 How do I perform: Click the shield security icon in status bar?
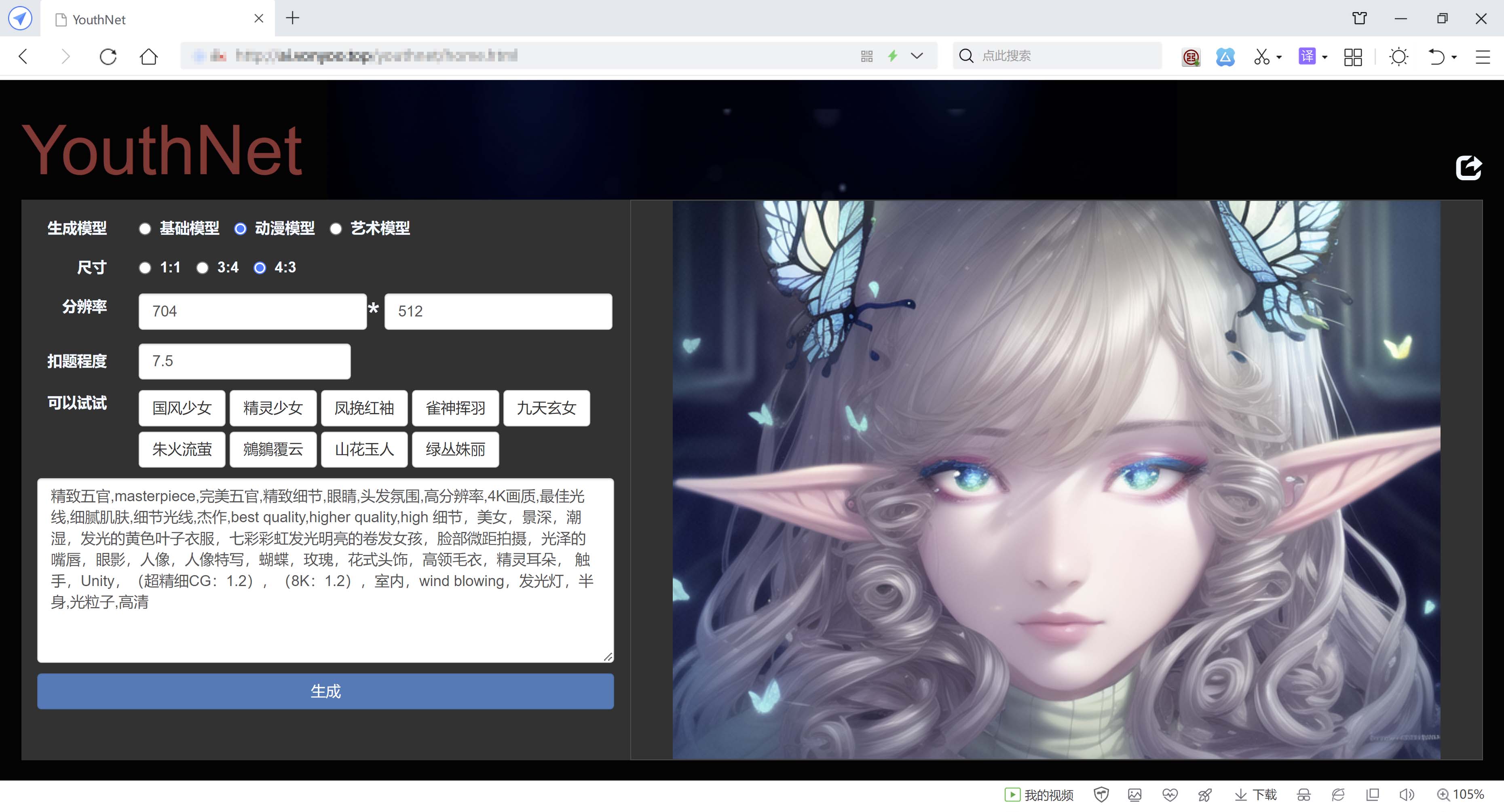point(1101,795)
